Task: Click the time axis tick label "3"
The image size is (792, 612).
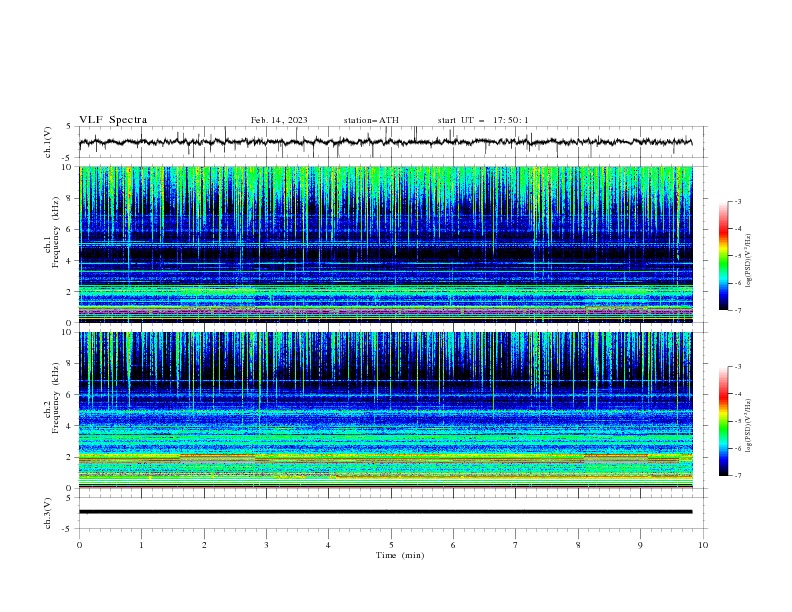Action: point(266,545)
